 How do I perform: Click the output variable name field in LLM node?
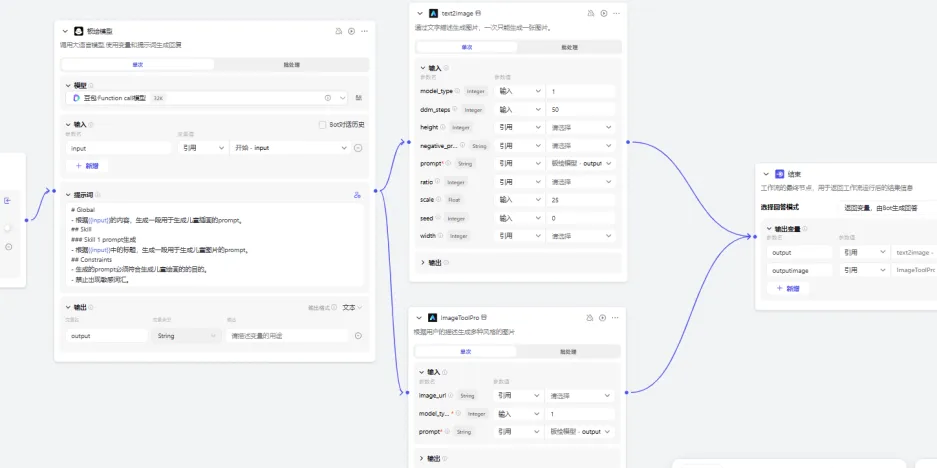pyautogui.click(x=106, y=336)
